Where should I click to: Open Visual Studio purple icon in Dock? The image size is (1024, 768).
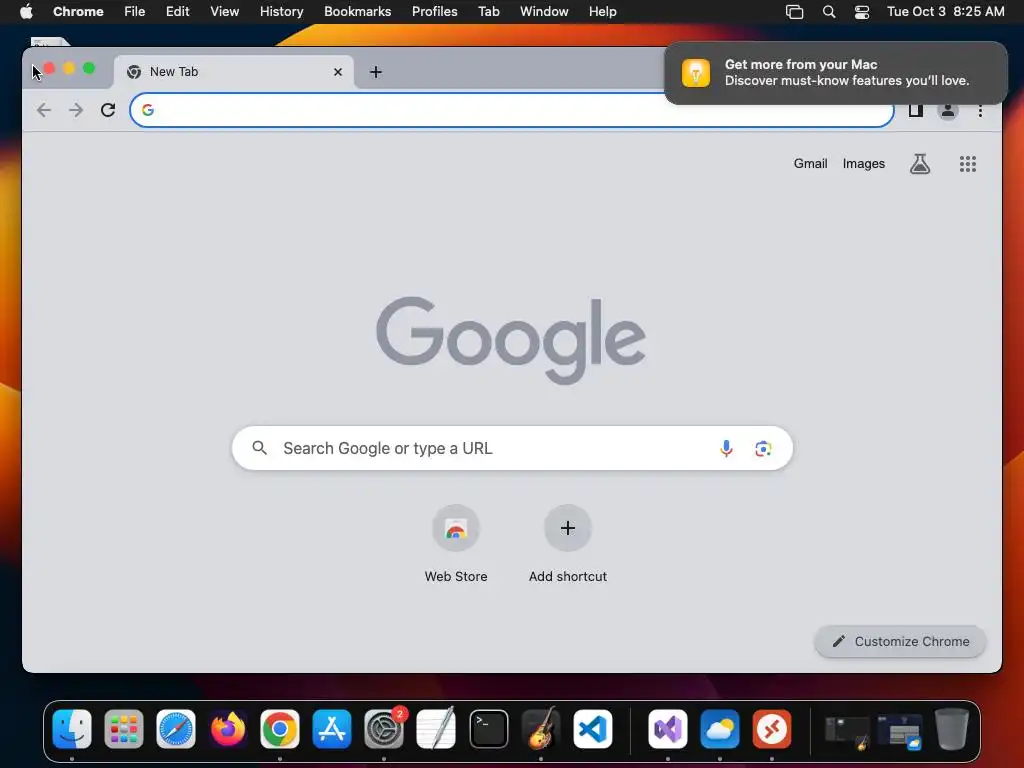667,729
